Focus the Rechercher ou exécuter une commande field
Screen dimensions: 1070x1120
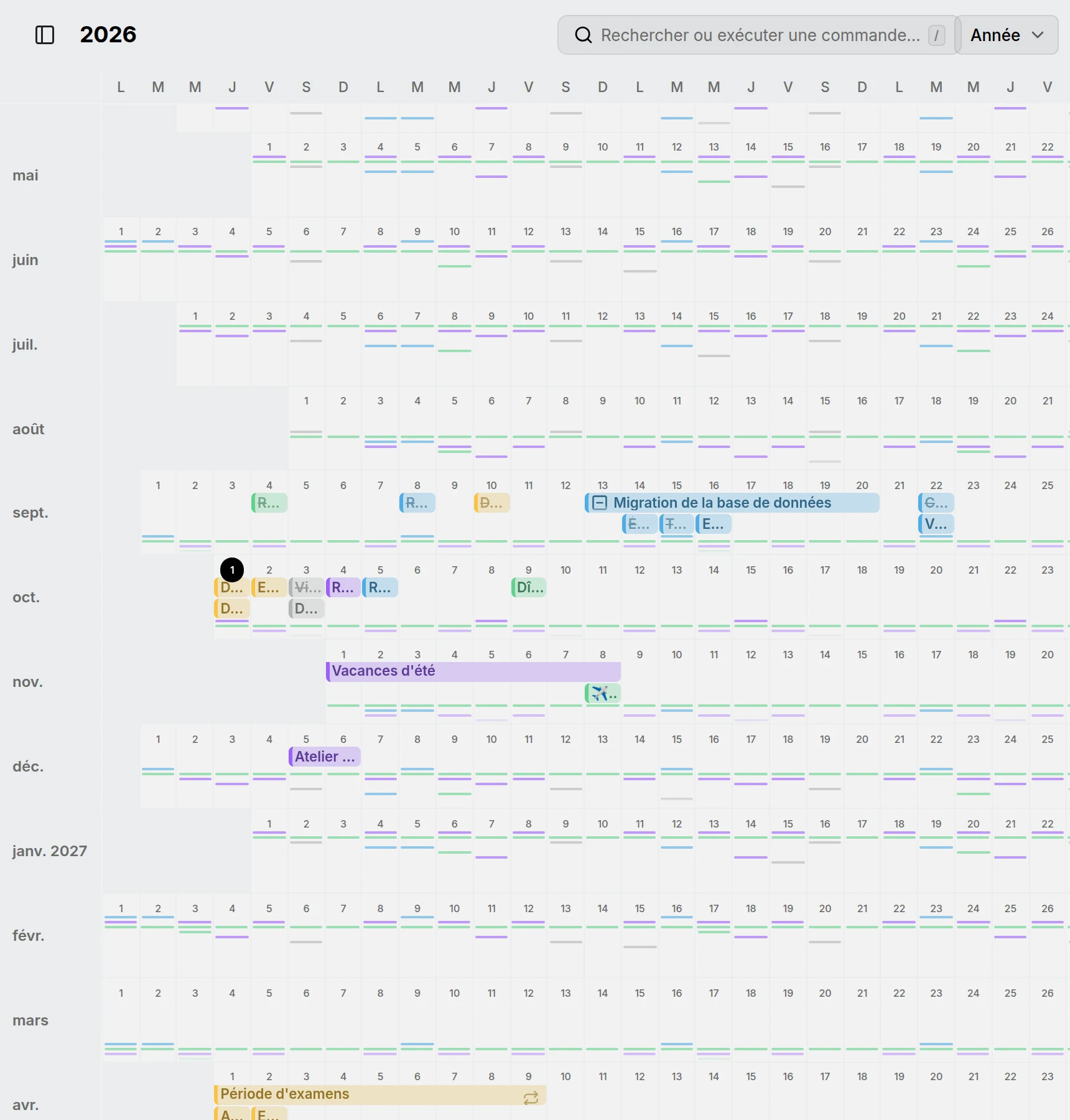759,35
